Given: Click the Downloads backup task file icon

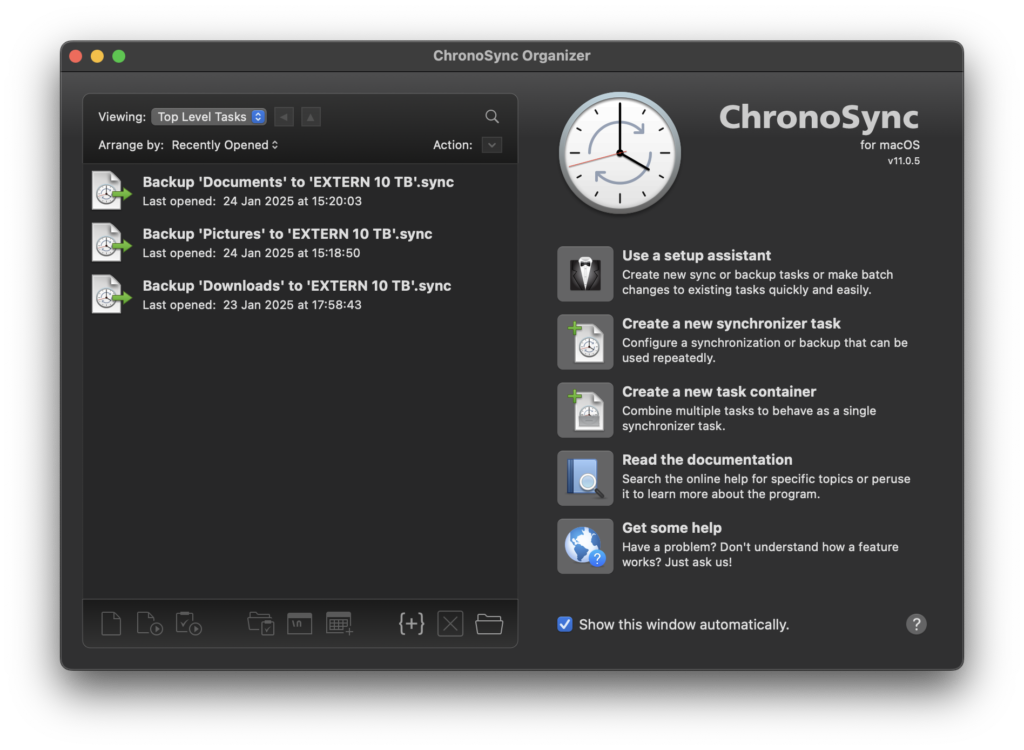Looking at the screenshot, I should click(110, 295).
